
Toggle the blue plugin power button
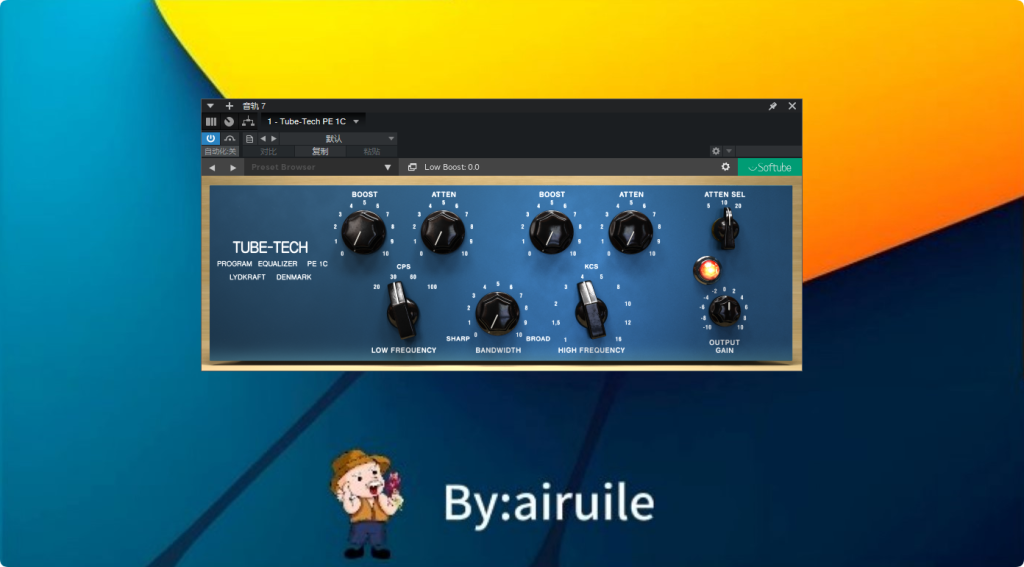[211, 138]
